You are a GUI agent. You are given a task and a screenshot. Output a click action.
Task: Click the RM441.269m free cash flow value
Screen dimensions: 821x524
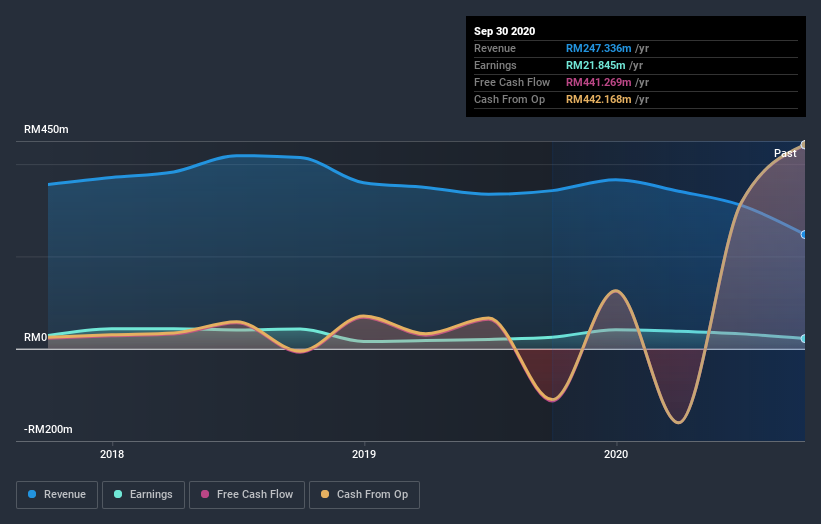(598, 82)
